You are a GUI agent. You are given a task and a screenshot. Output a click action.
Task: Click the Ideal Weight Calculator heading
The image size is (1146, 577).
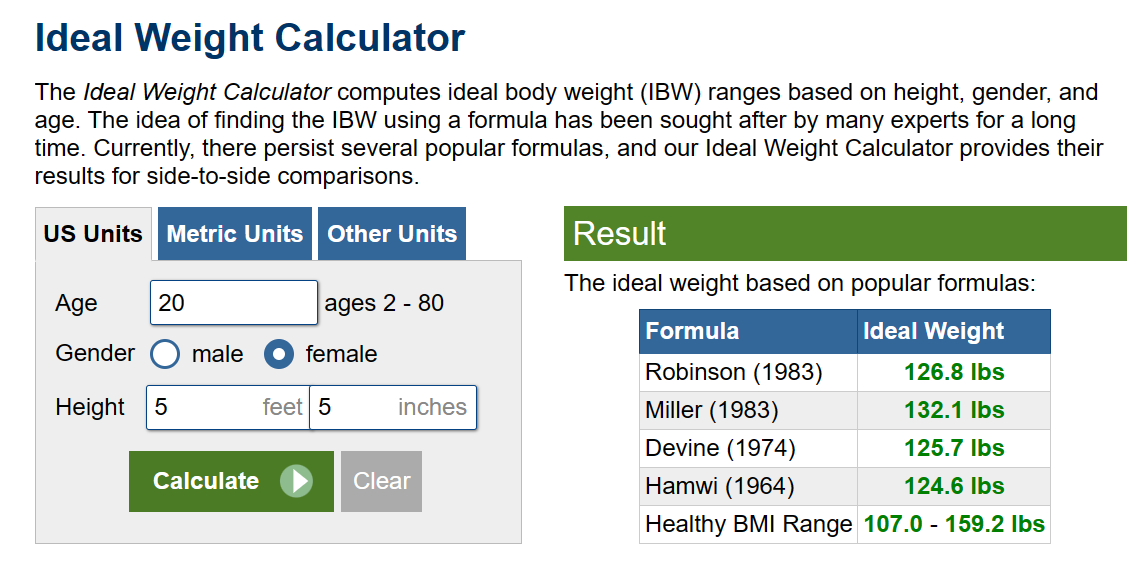(250, 39)
